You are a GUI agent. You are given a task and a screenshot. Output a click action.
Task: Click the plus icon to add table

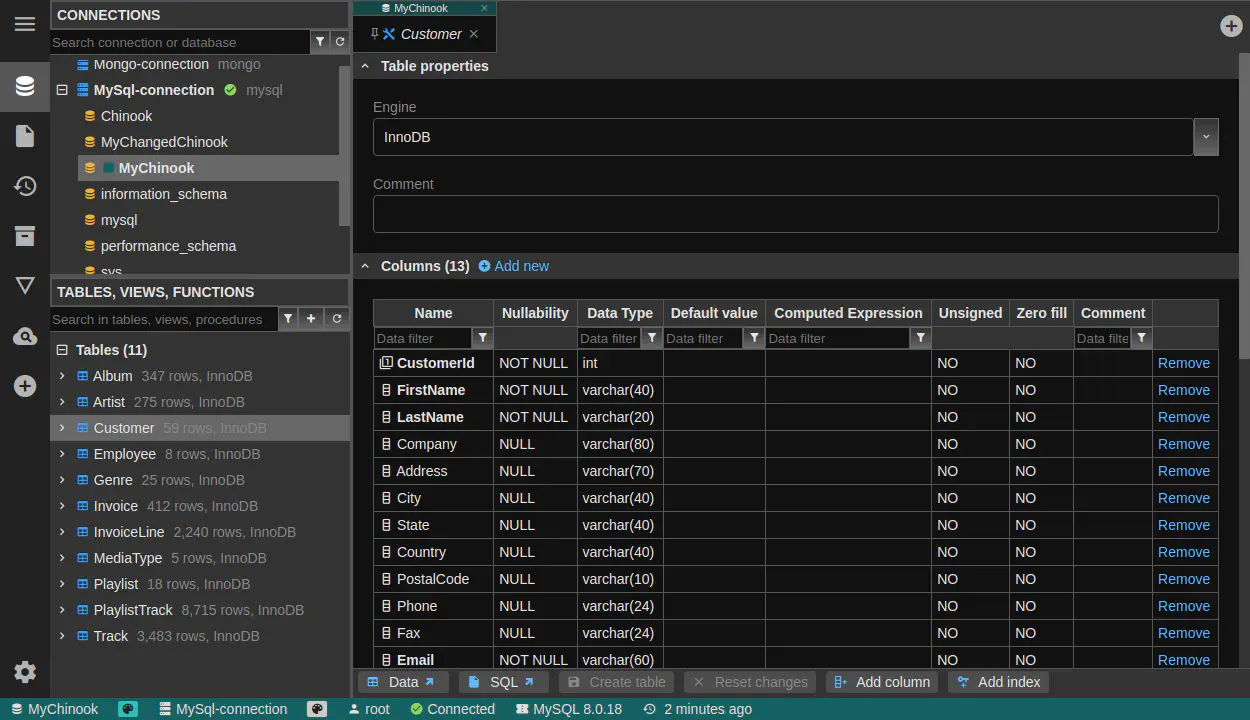coord(311,319)
